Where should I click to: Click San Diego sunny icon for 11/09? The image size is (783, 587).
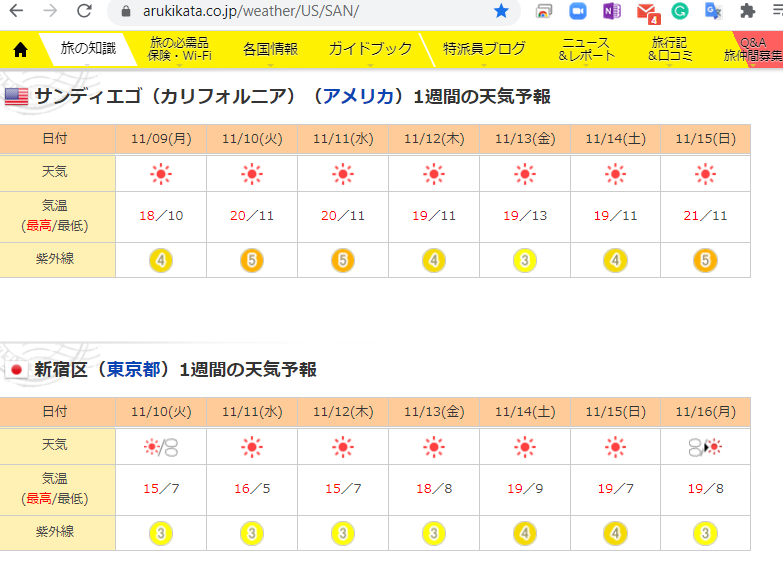pyautogui.click(x=161, y=174)
